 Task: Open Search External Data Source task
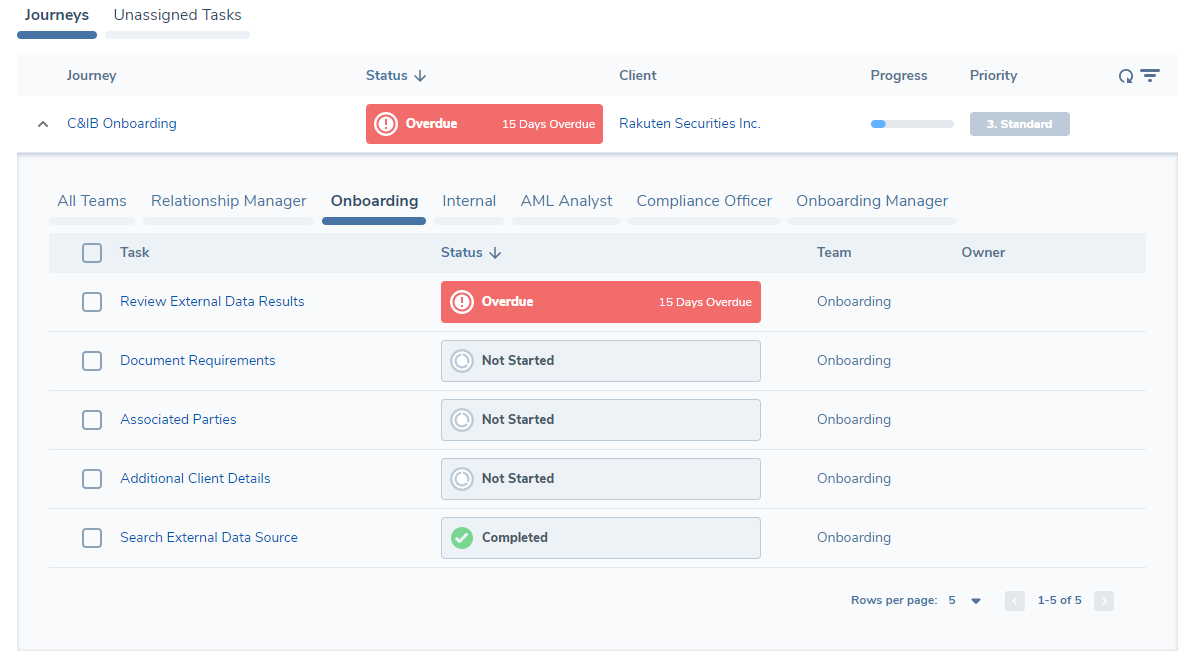tap(209, 538)
